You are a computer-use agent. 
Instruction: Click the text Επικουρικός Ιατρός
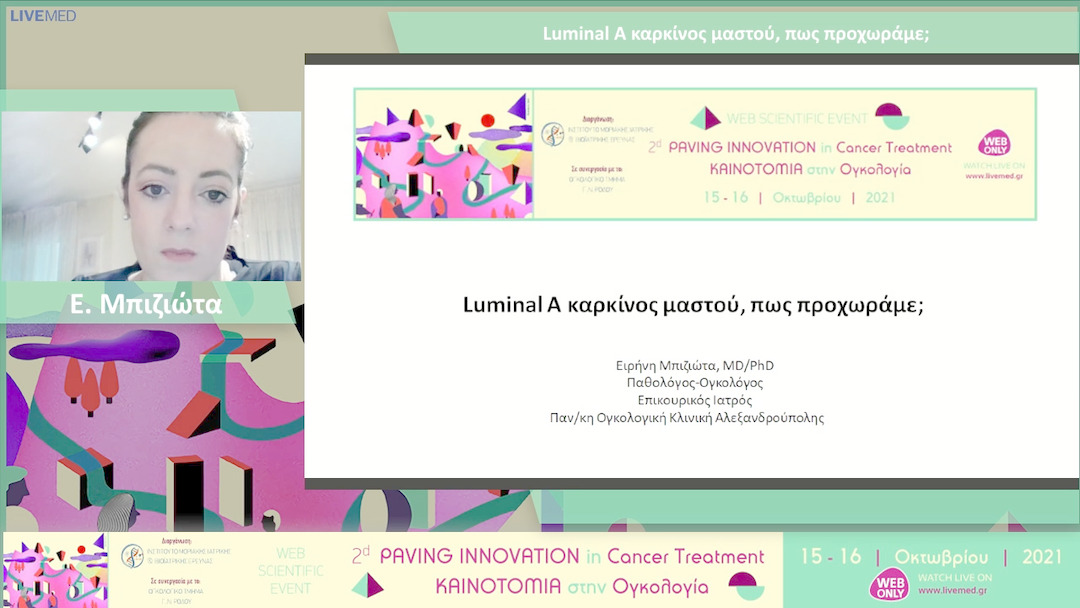[694, 400]
